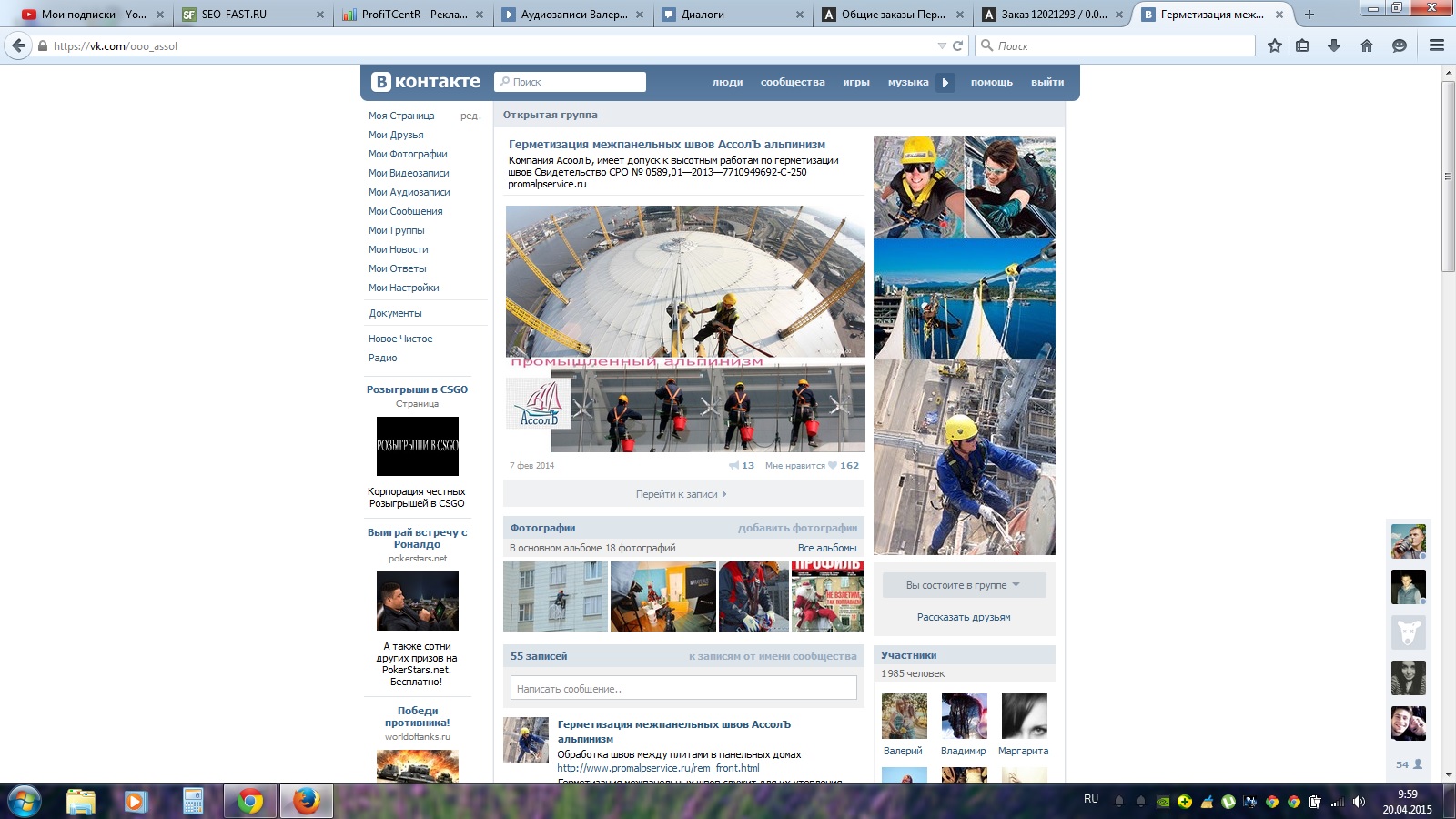The image size is (1456, 819).
Task: Open the Windows Start menu
Action: click(25, 802)
